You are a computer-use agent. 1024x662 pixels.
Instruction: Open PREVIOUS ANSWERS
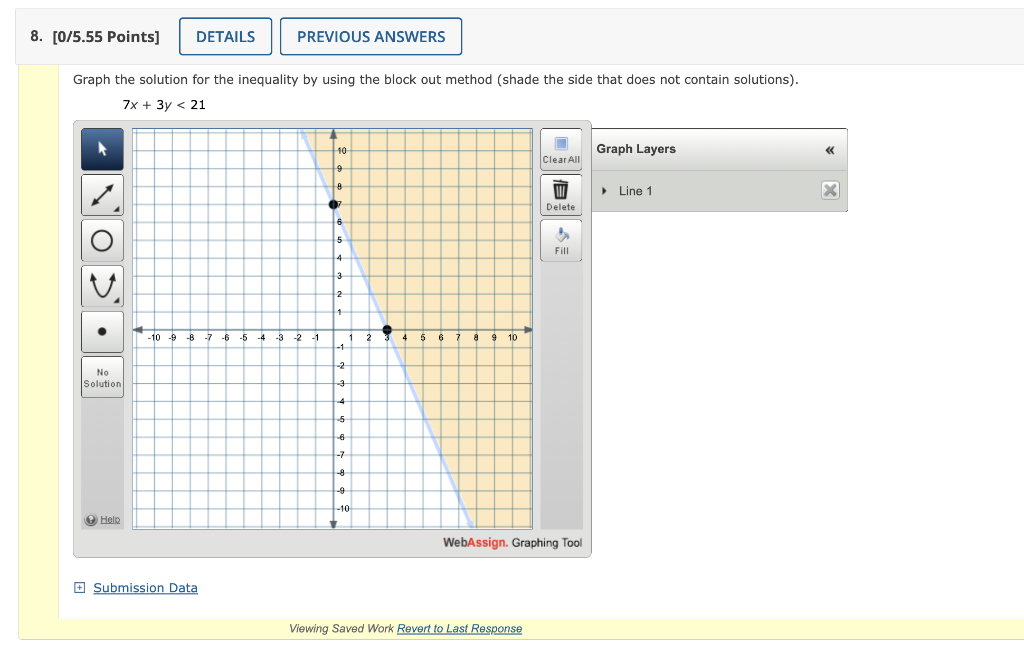pyautogui.click(x=371, y=36)
